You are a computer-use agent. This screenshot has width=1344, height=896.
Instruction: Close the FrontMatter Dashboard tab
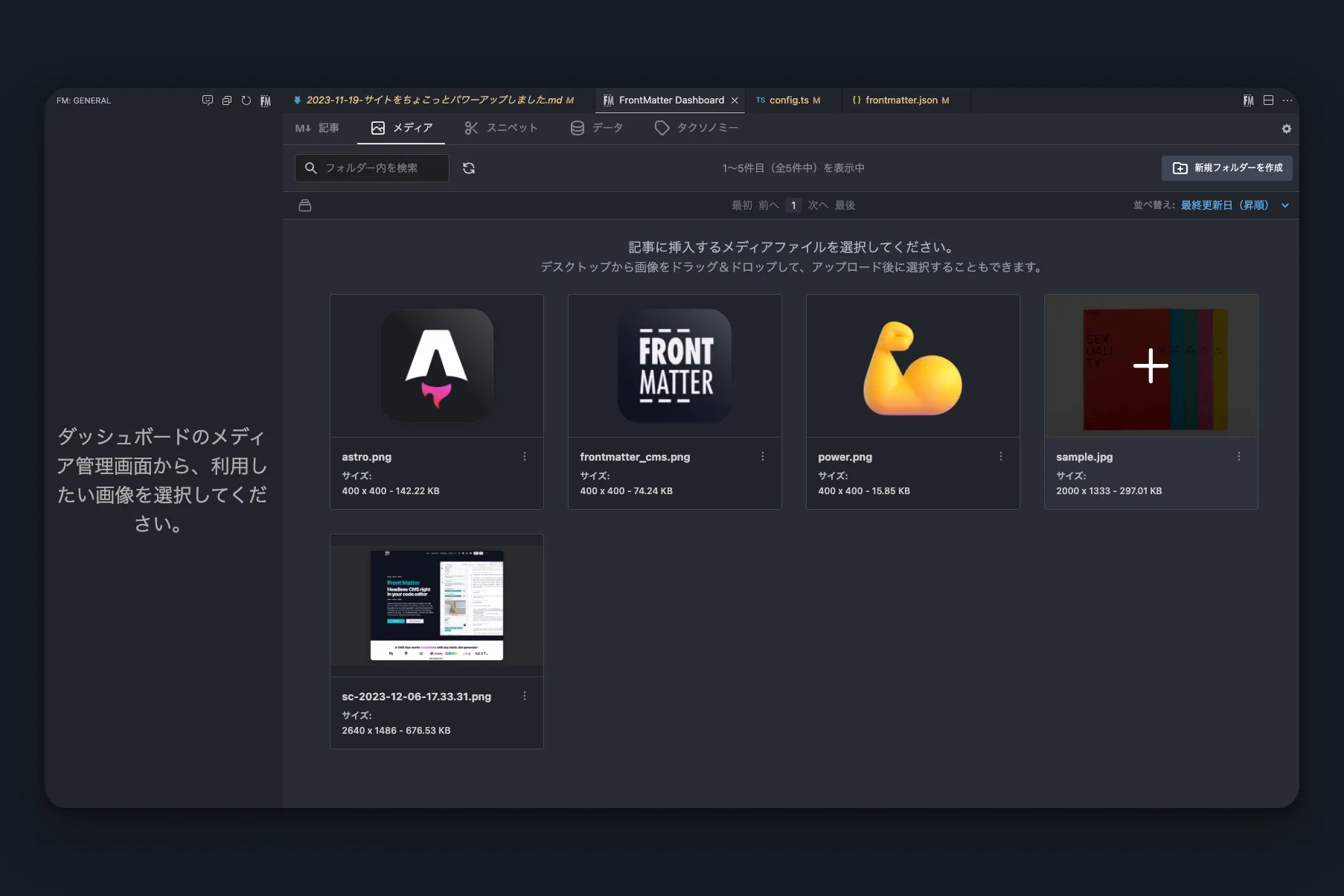click(x=735, y=100)
